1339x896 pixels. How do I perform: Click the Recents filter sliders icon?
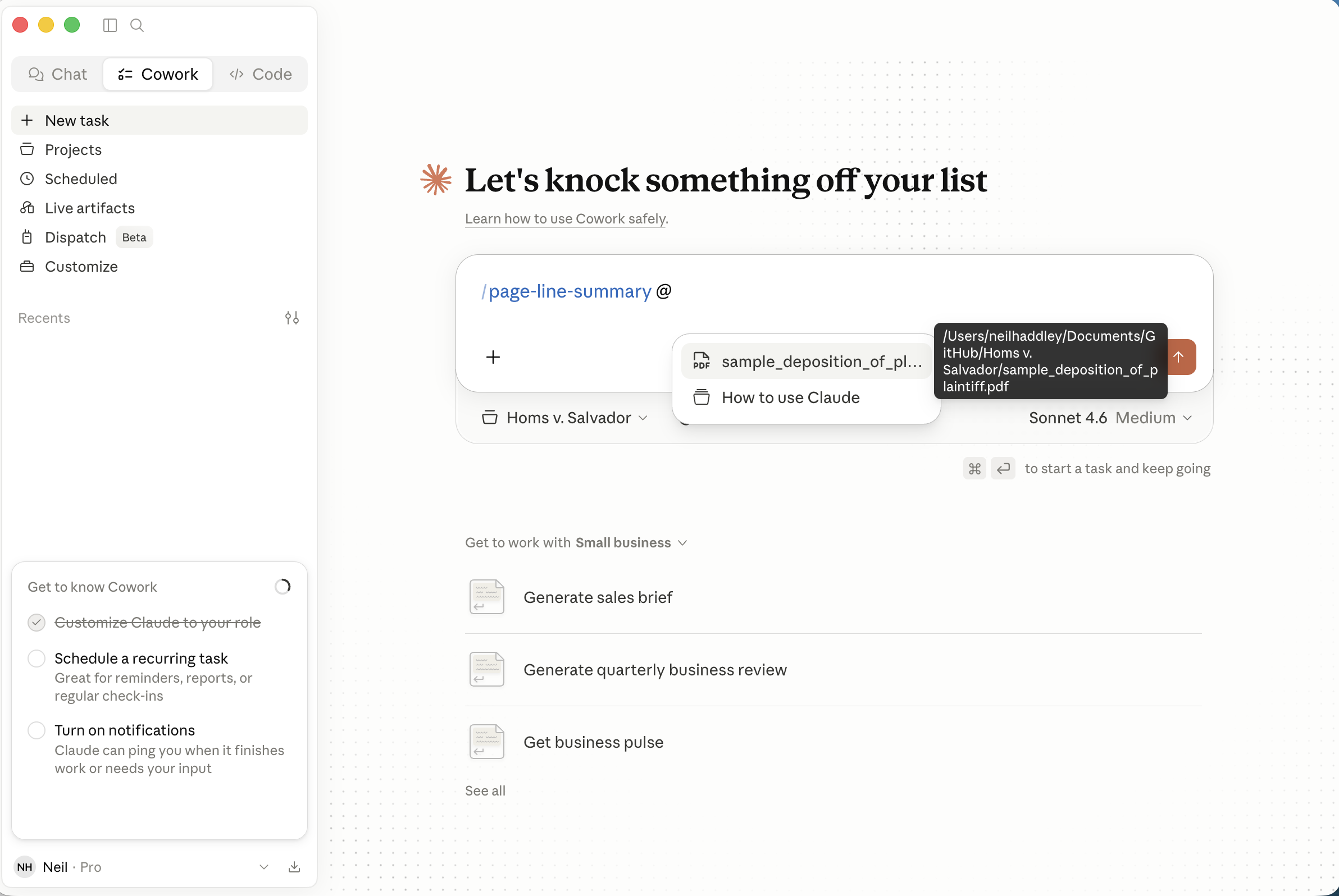tap(292, 318)
